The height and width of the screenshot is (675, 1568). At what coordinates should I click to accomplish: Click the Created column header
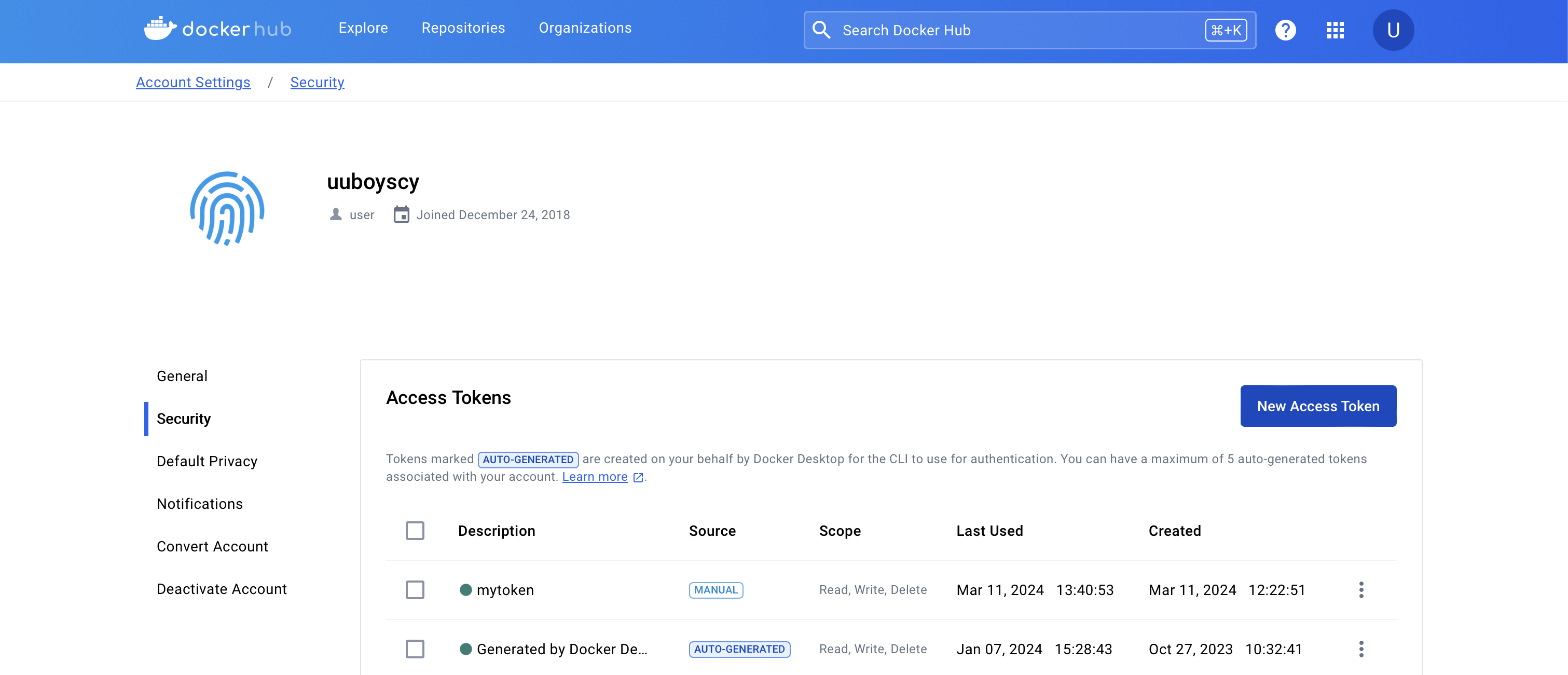(x=1174, y=531)
